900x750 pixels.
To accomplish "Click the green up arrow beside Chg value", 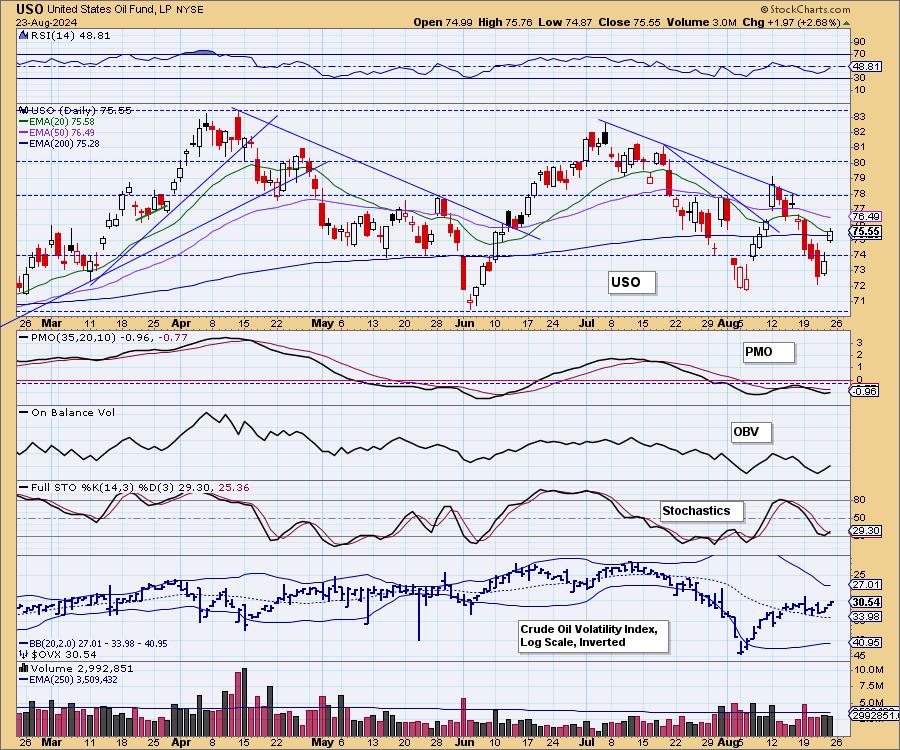I will (x=847, y=23).
